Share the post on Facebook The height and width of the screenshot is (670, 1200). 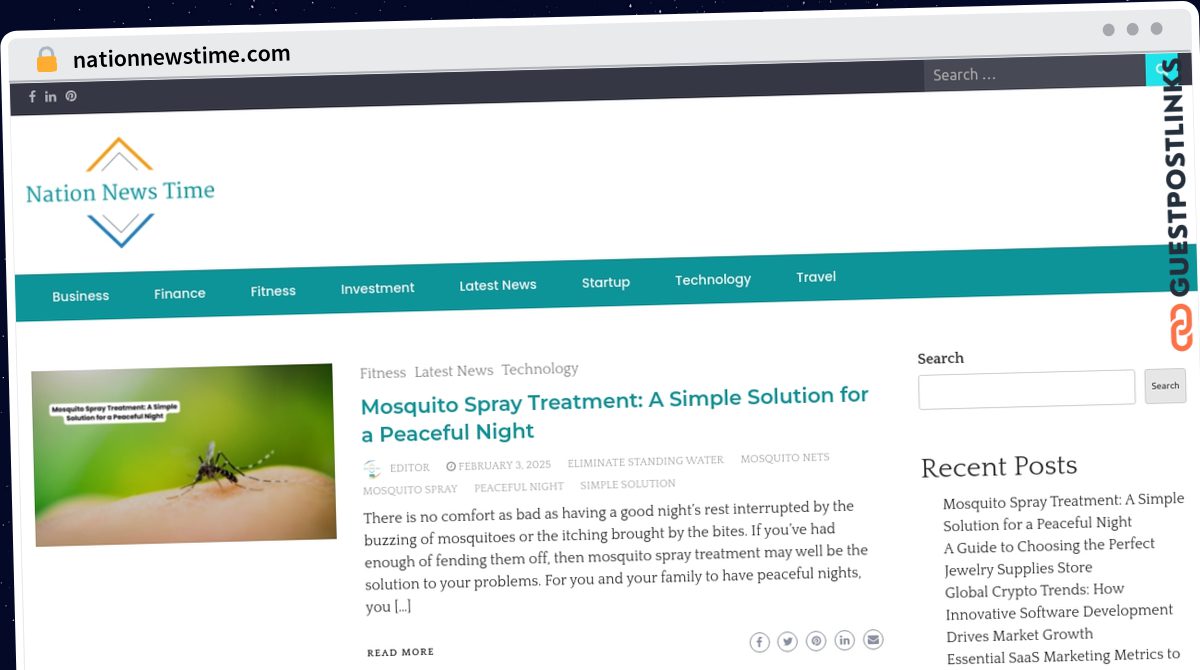pyautogui.click(x=759, y=641)
